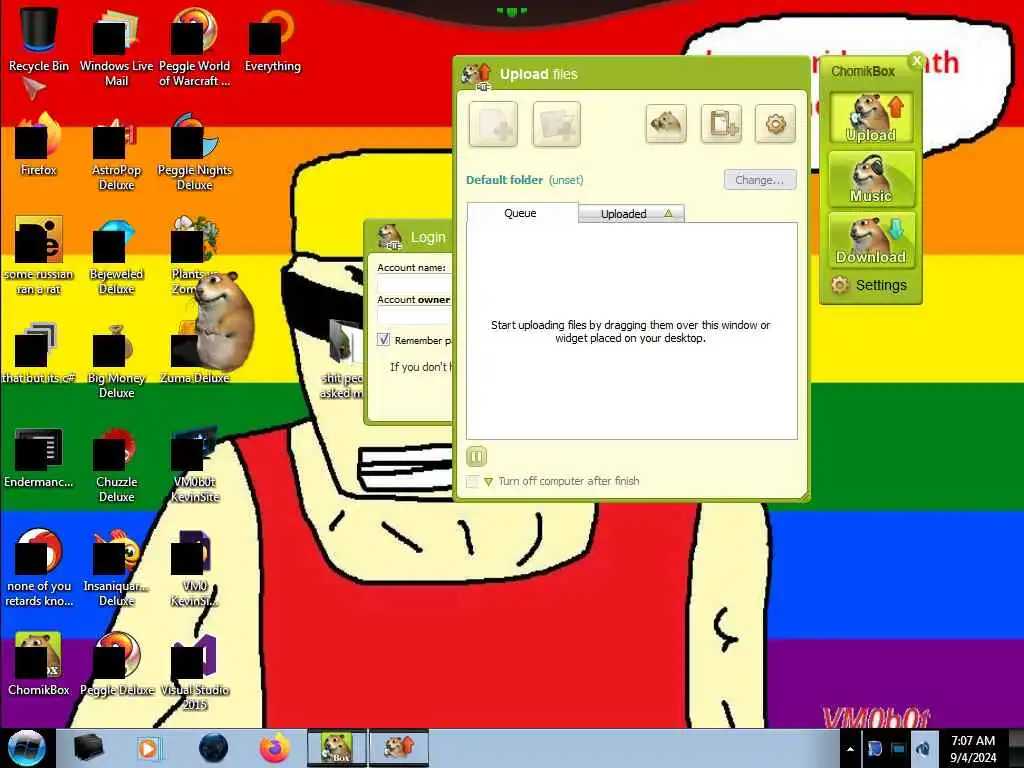Open Music in the ChomikBox widget

click(x=871, y=178)
